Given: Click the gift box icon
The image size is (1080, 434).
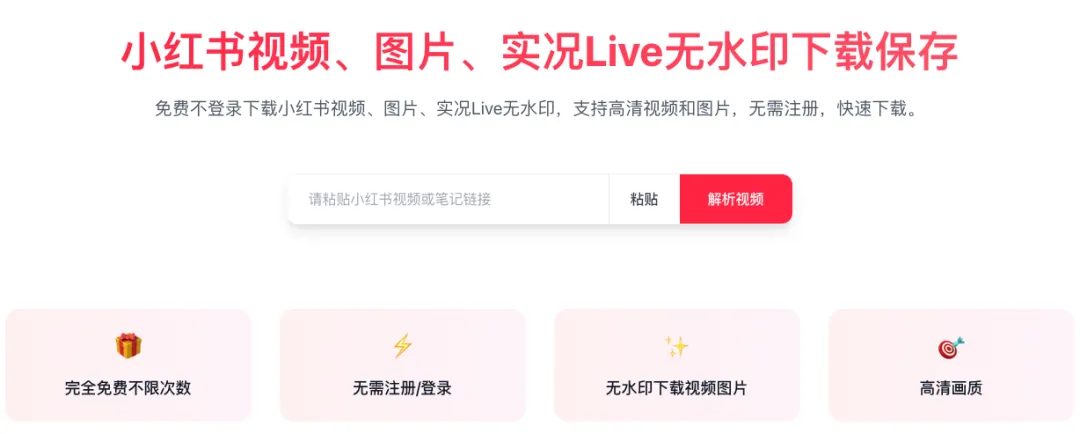Looking at the screenshot, I should click(x=128, y=346).
